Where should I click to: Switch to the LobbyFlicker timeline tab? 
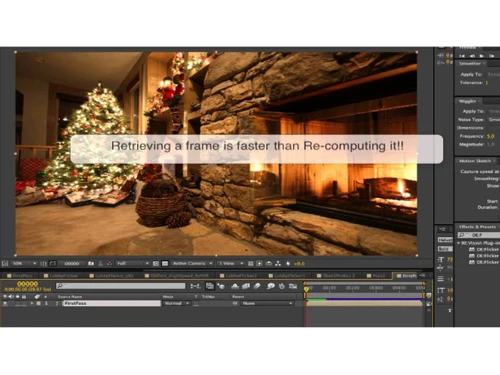pos(61,276)
